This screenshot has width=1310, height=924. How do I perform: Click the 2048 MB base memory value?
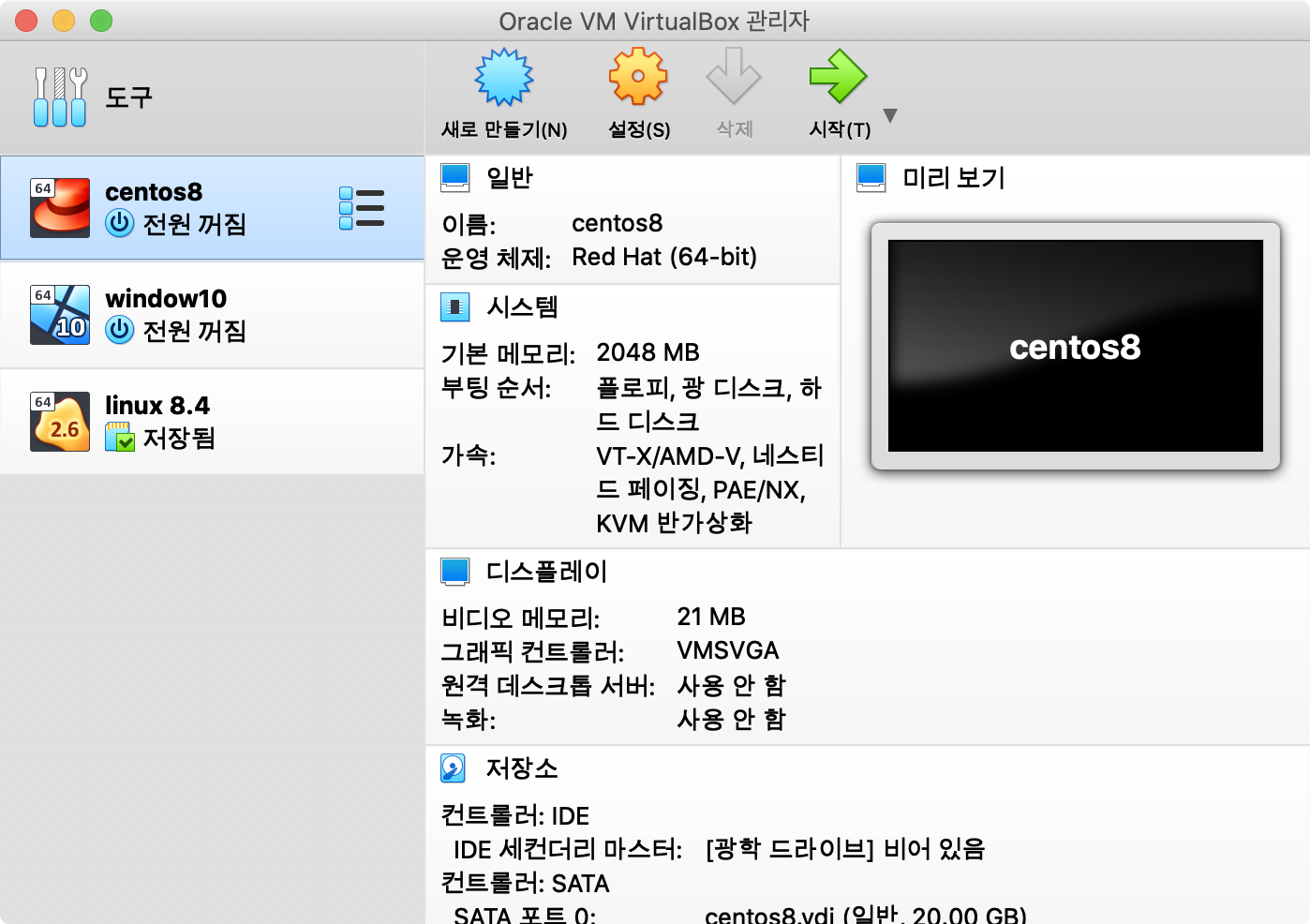pos(648,352)
